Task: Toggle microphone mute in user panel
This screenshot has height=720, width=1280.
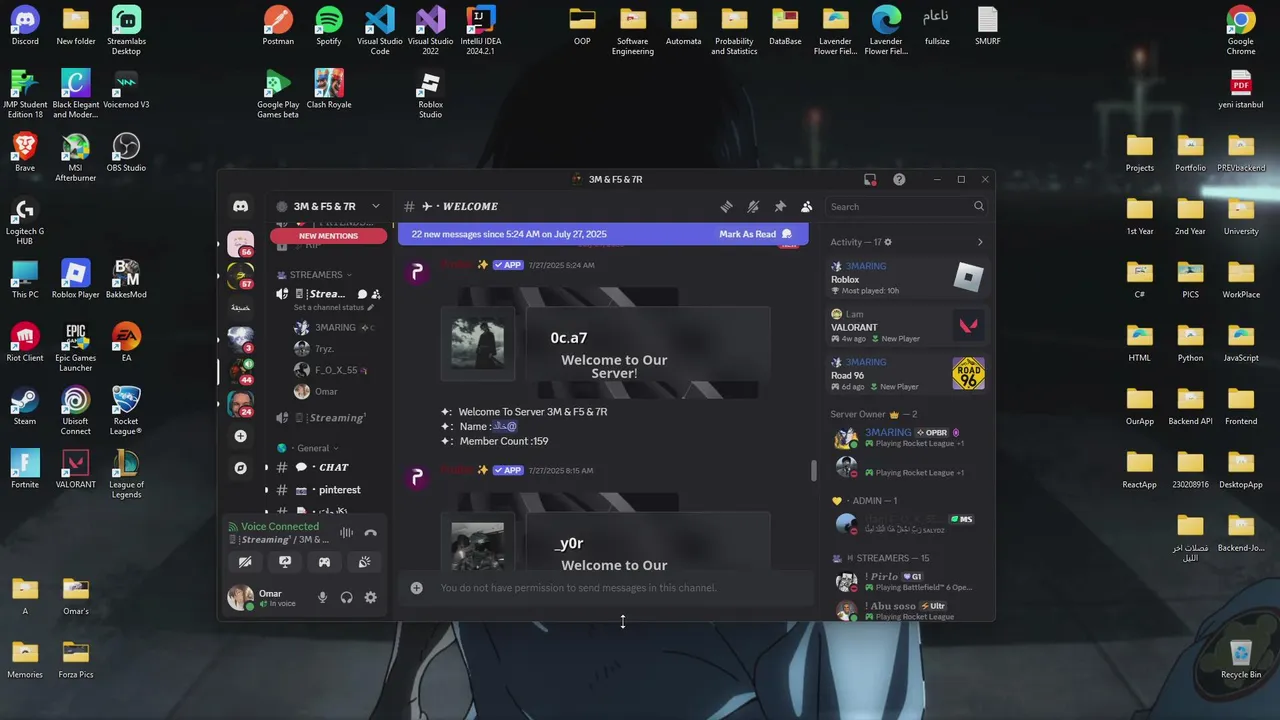Action: 322,597
